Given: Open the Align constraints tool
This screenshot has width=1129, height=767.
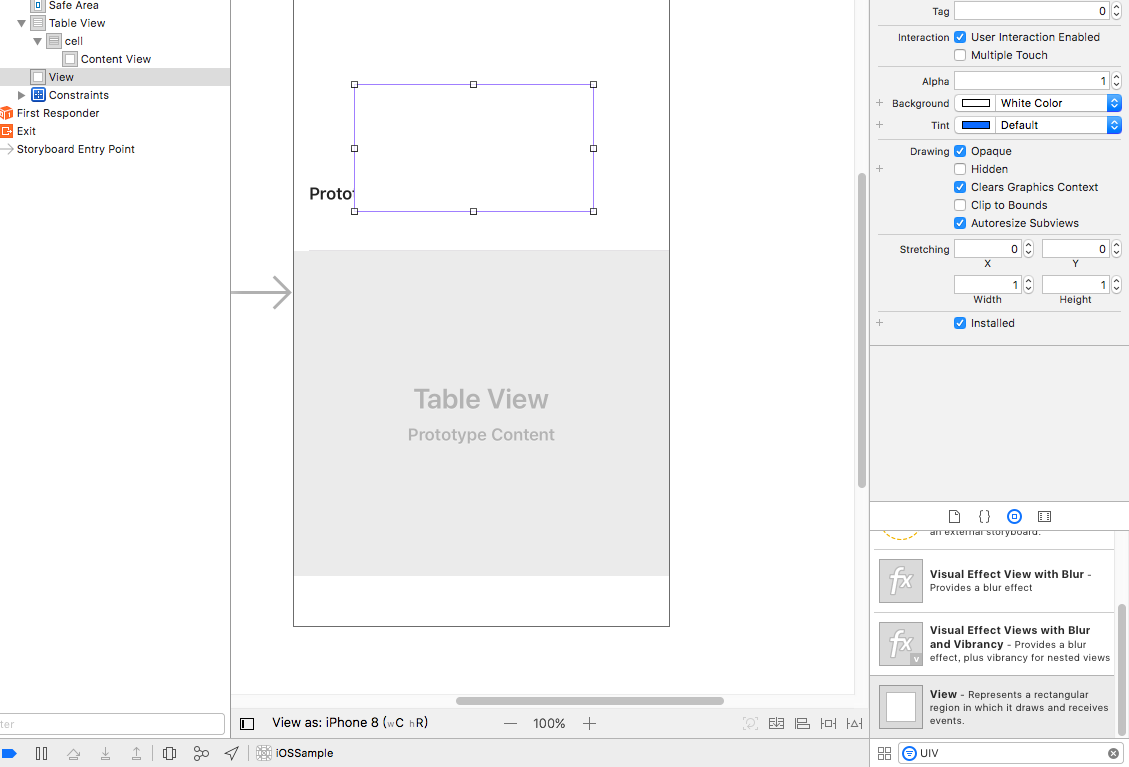Looking at the screenshot, I should coord(802,723).
